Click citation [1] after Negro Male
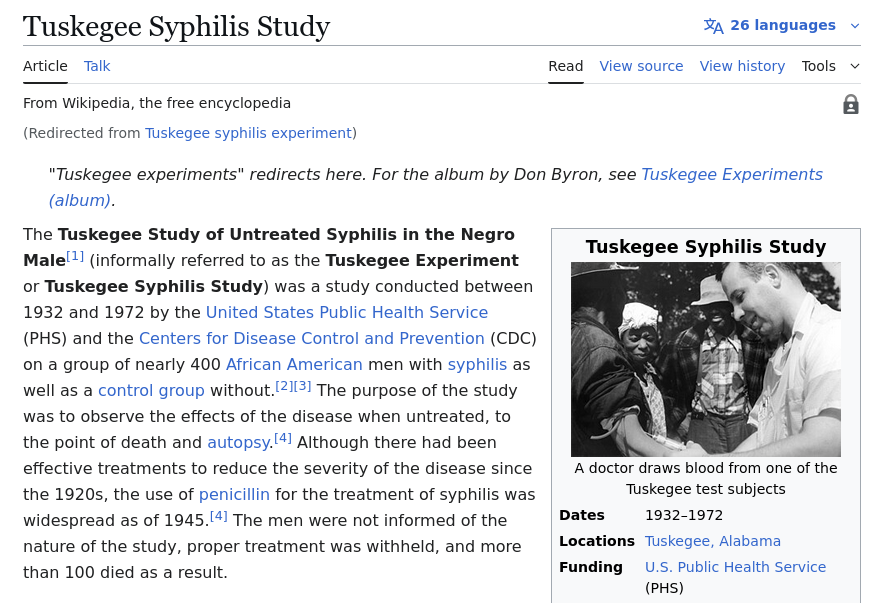This screenshot has height=603, width=885. point(75,256)
